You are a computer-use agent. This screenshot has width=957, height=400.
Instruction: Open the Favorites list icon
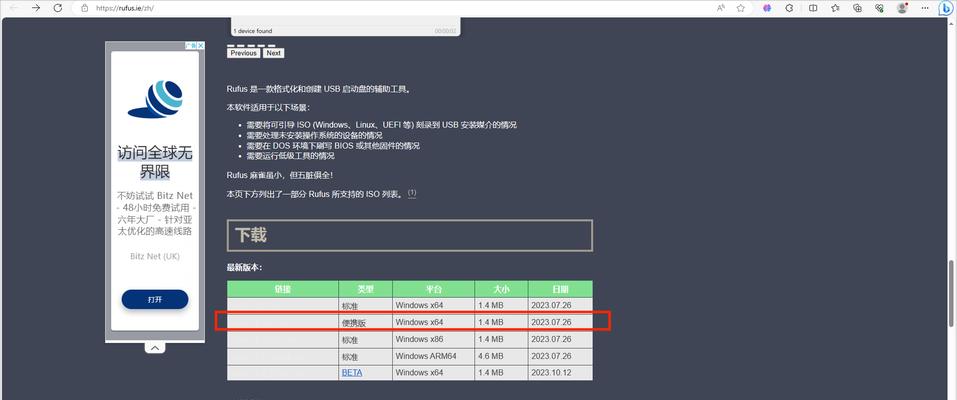tap(835, 8)
